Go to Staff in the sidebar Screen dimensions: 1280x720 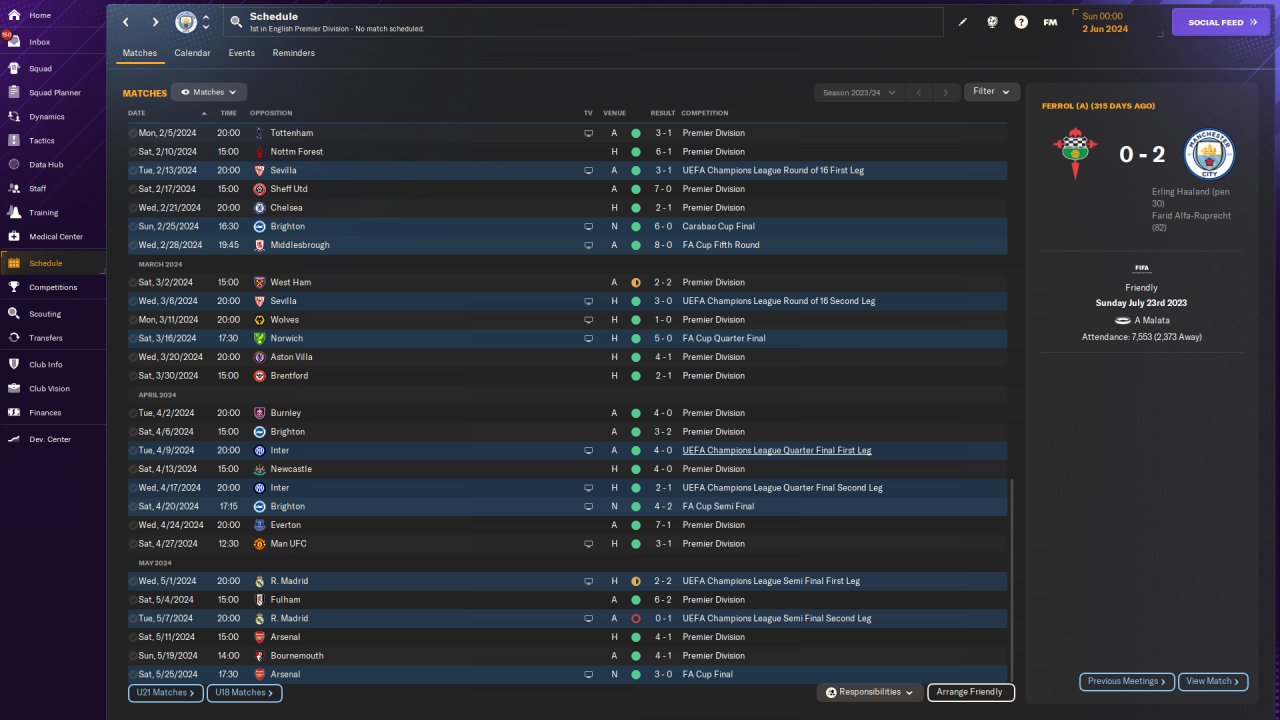[52, 188]
